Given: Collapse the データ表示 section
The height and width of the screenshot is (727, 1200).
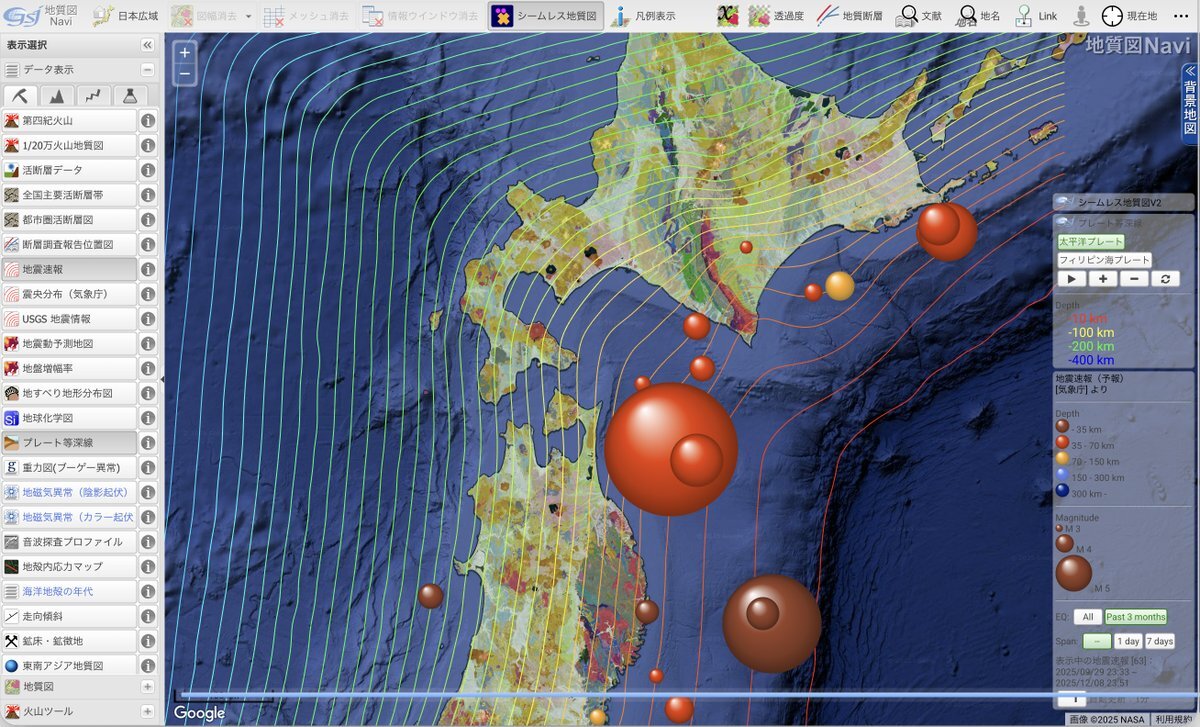Looking at the screenshot, I should [x=147, y=70].
